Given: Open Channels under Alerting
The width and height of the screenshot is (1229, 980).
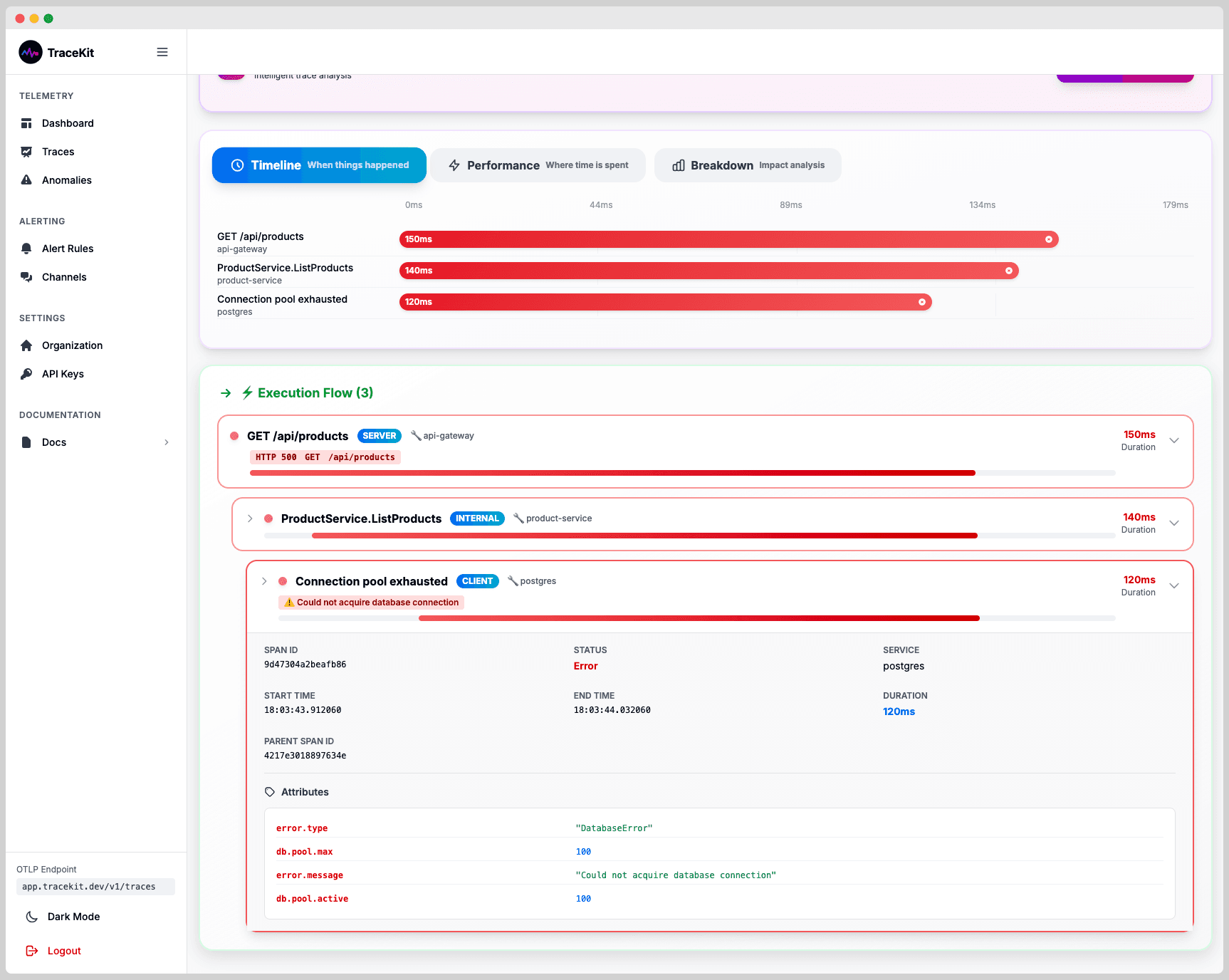Looking at the screenshot, I should coord(64,277).
